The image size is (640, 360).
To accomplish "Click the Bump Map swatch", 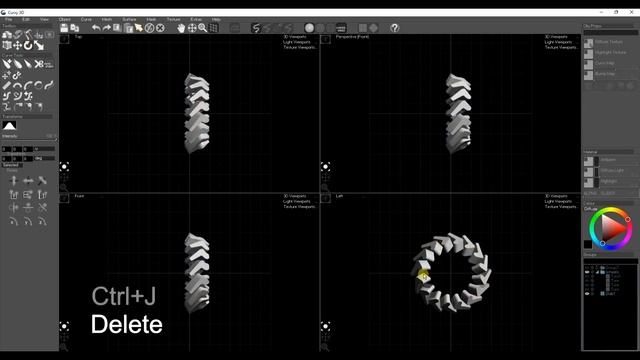I will 589,75.
